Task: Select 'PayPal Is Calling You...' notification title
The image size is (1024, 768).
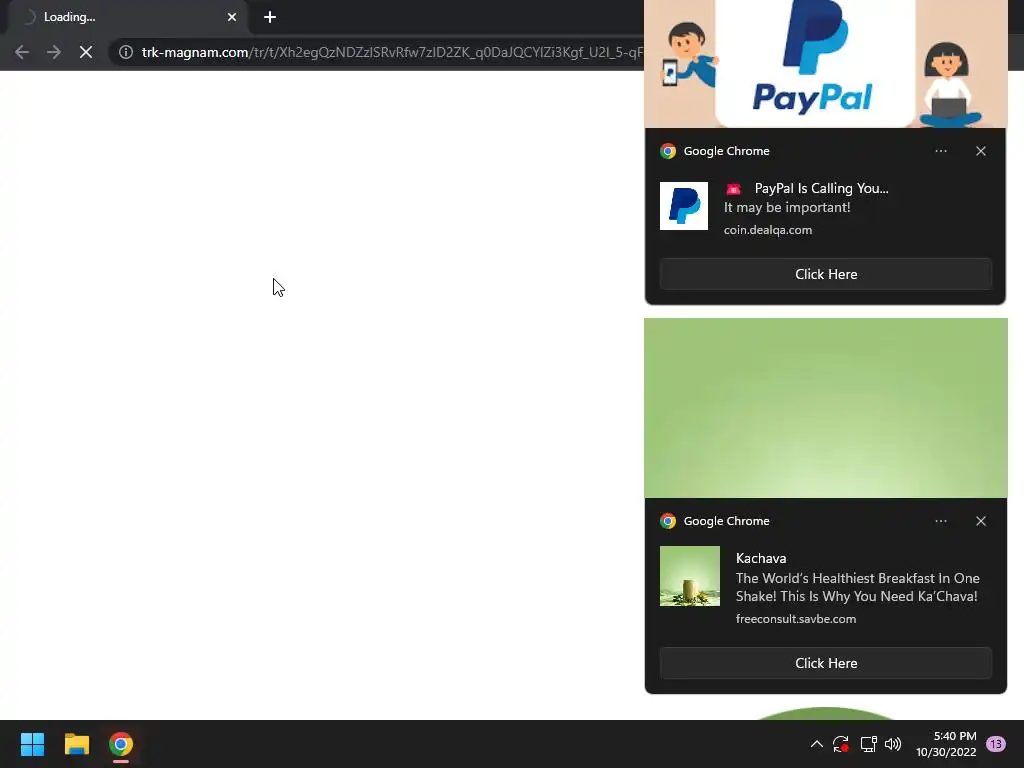Action: [x=821, y=189]
